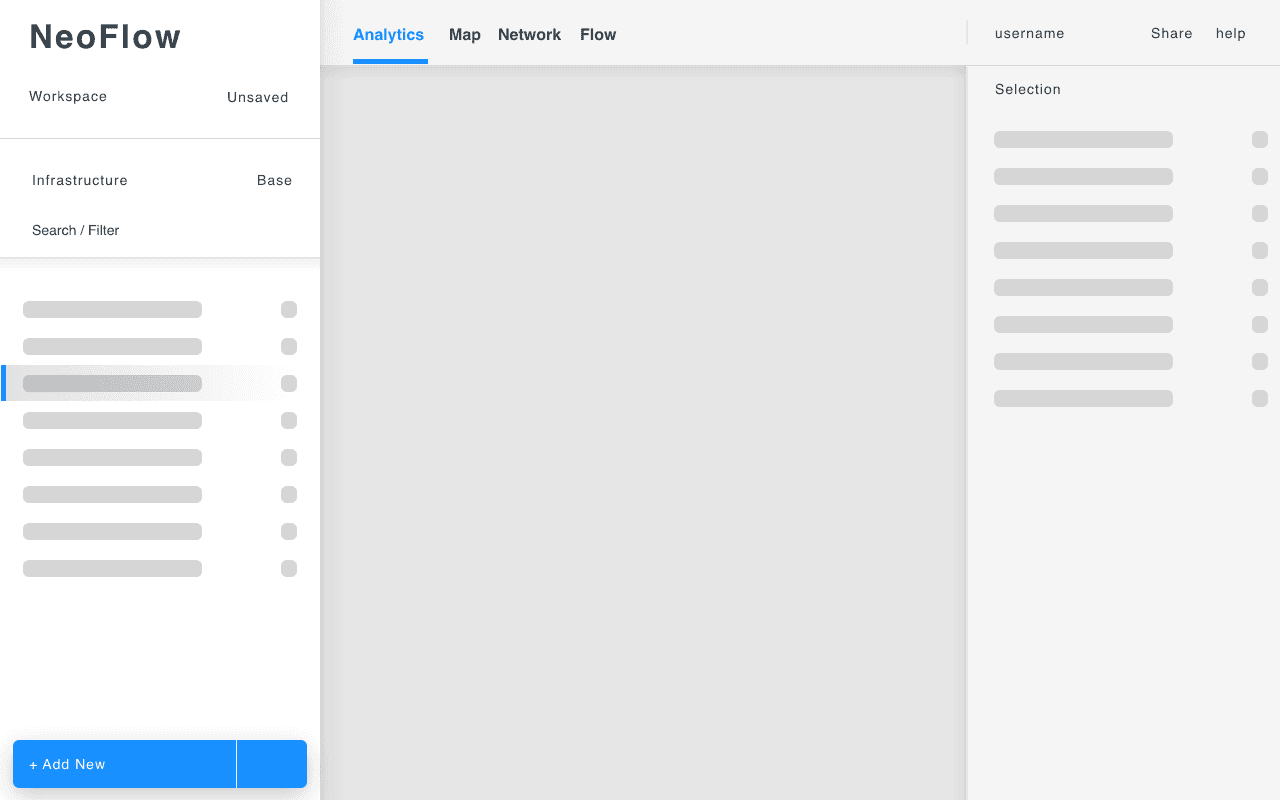
Task: Click the NeoFlow logo
Action: [x=106, y=37]
